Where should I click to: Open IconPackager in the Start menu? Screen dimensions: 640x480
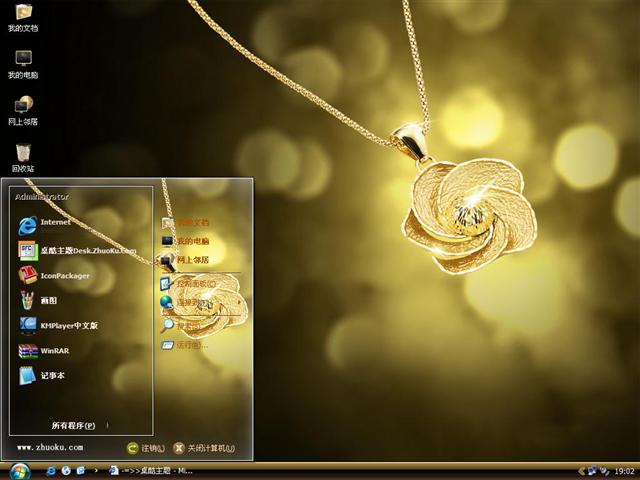coord(63,275)
